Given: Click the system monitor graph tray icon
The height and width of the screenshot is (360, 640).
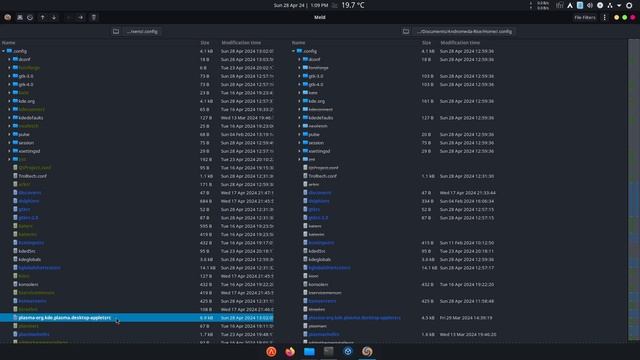Looking at the screenshot, I should click(x=560, y=5).
